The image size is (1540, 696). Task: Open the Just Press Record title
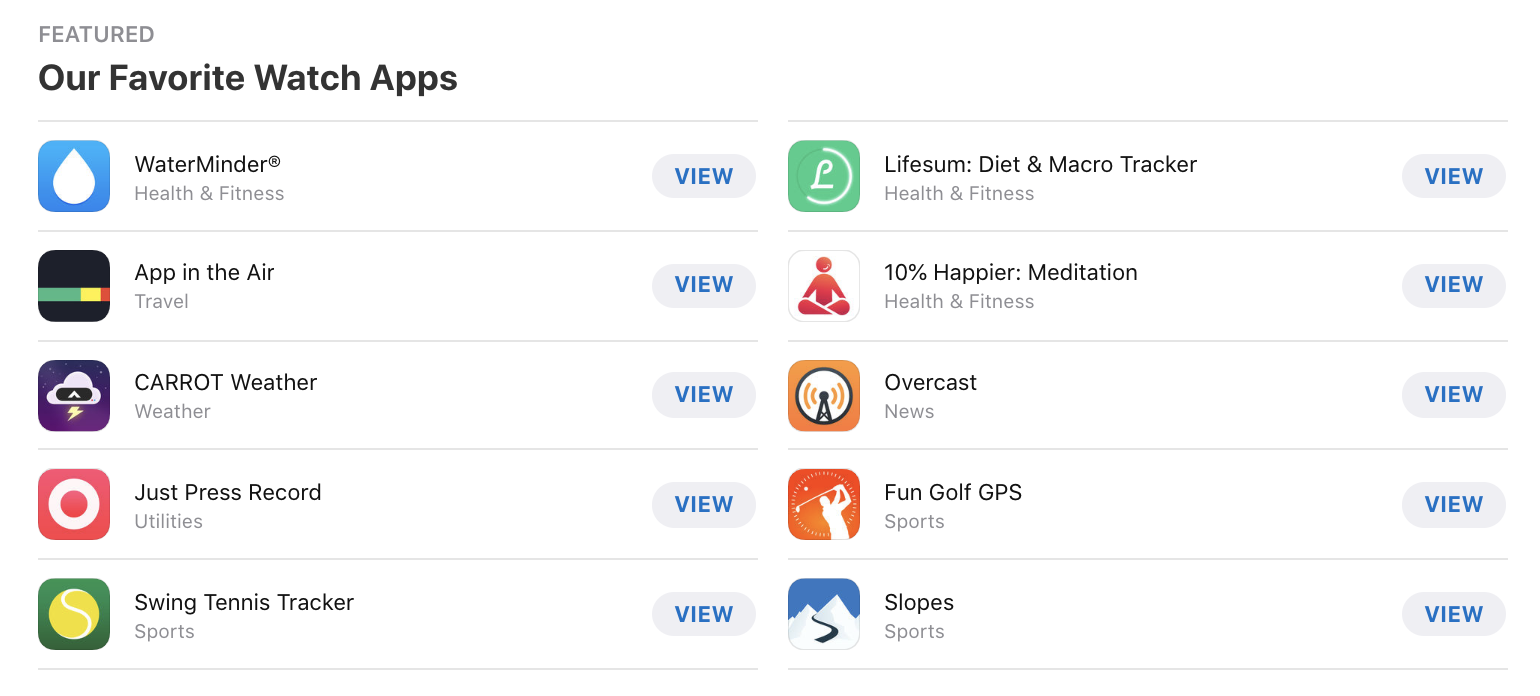[228, 492]
